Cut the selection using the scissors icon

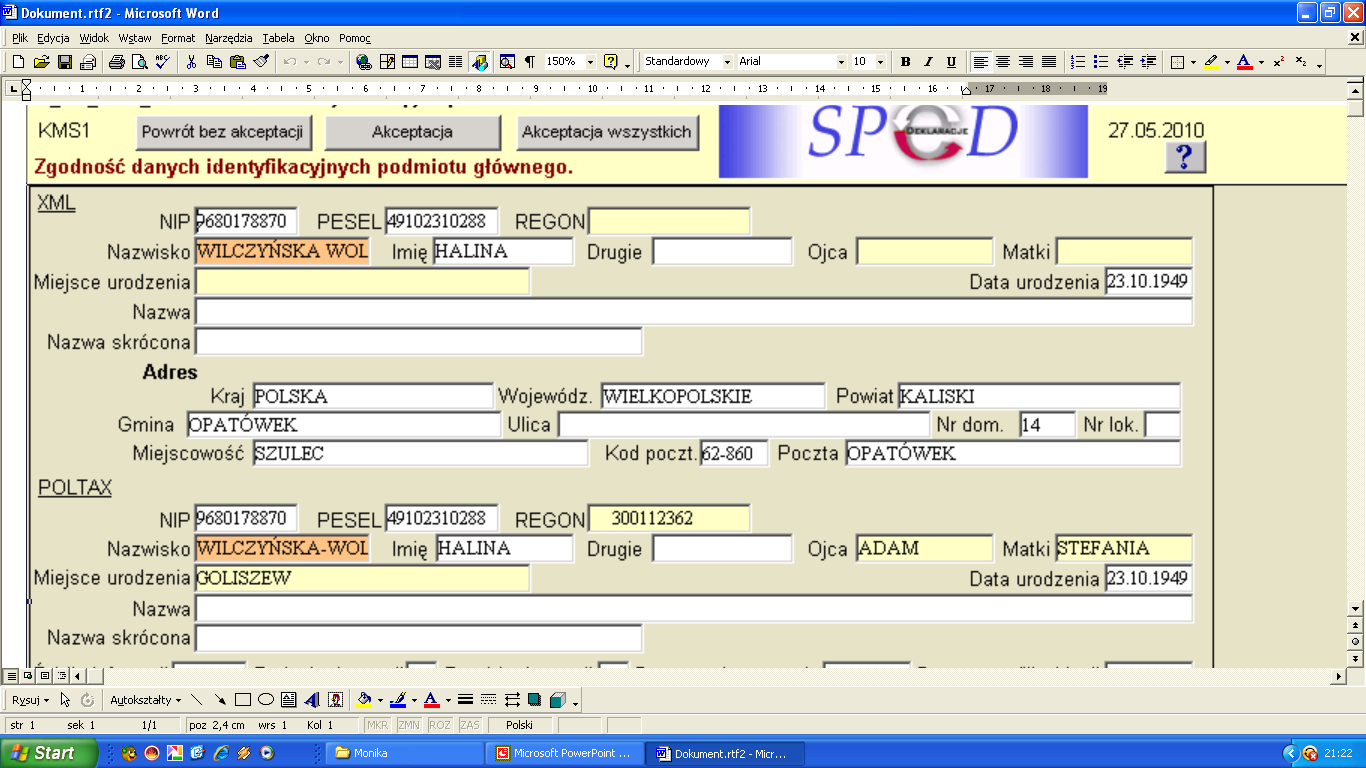click(x=192, y=62)
